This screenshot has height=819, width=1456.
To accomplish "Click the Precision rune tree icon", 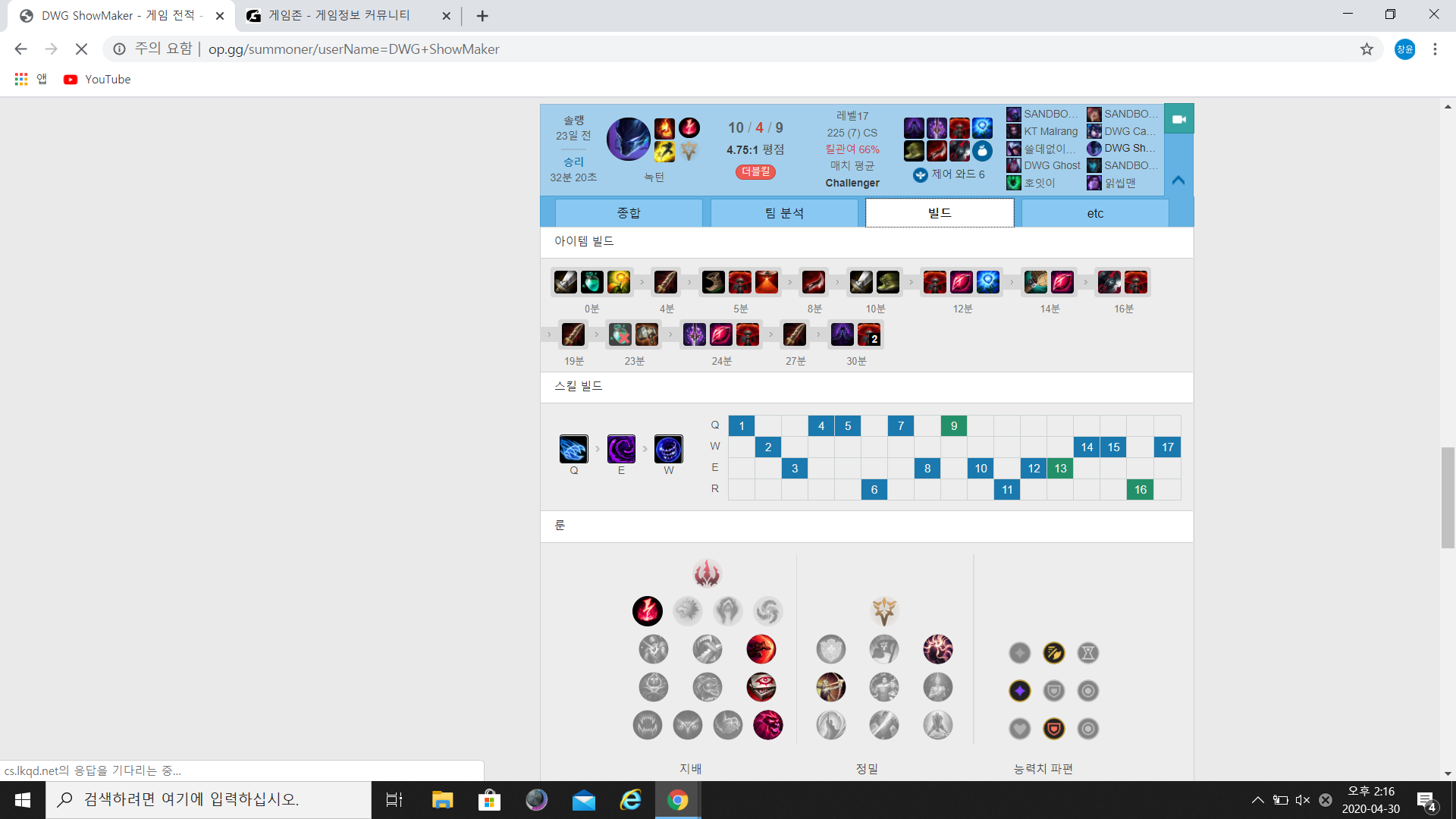I will pos(884,610).
